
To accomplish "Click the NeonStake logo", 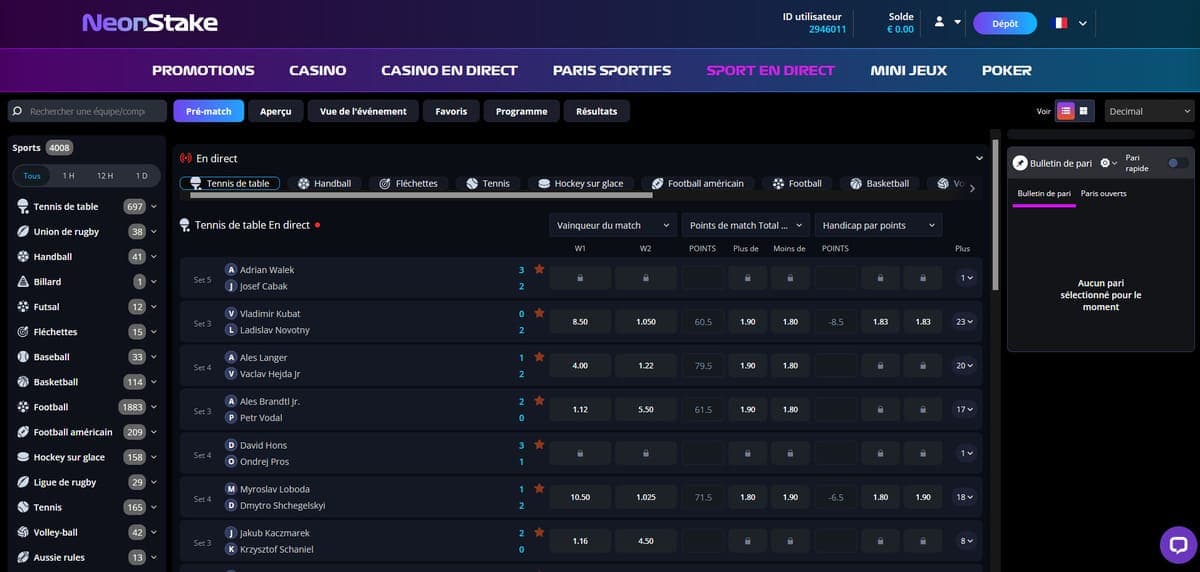I will point(149,22).
